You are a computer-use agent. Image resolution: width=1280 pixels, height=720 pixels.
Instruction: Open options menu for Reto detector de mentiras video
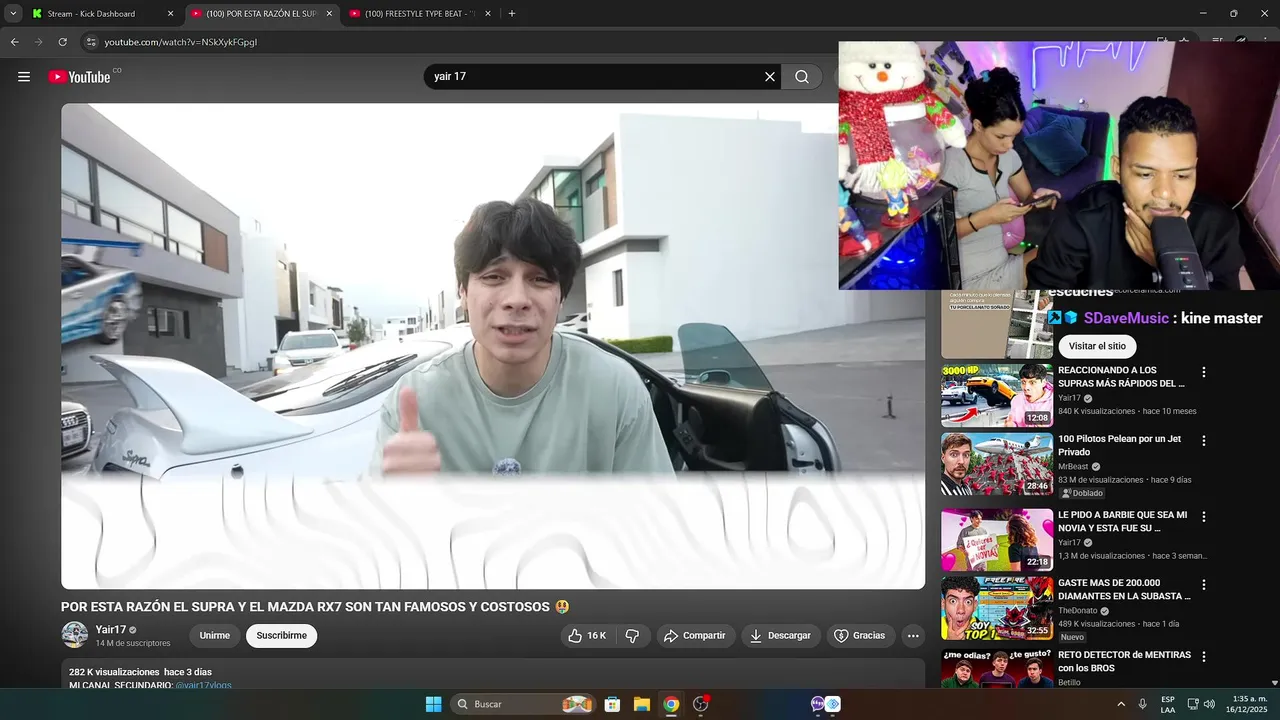coord(1204,657)
